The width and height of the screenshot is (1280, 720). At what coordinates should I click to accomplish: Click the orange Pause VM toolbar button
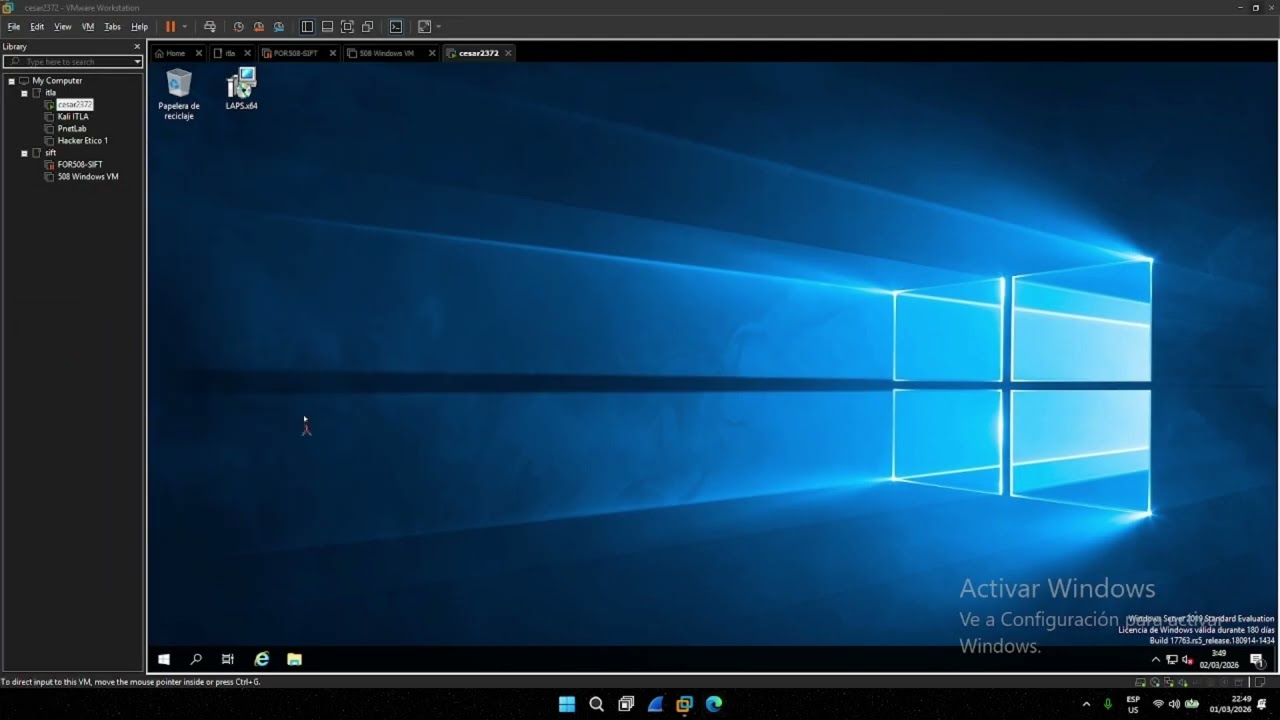[170, 27]
